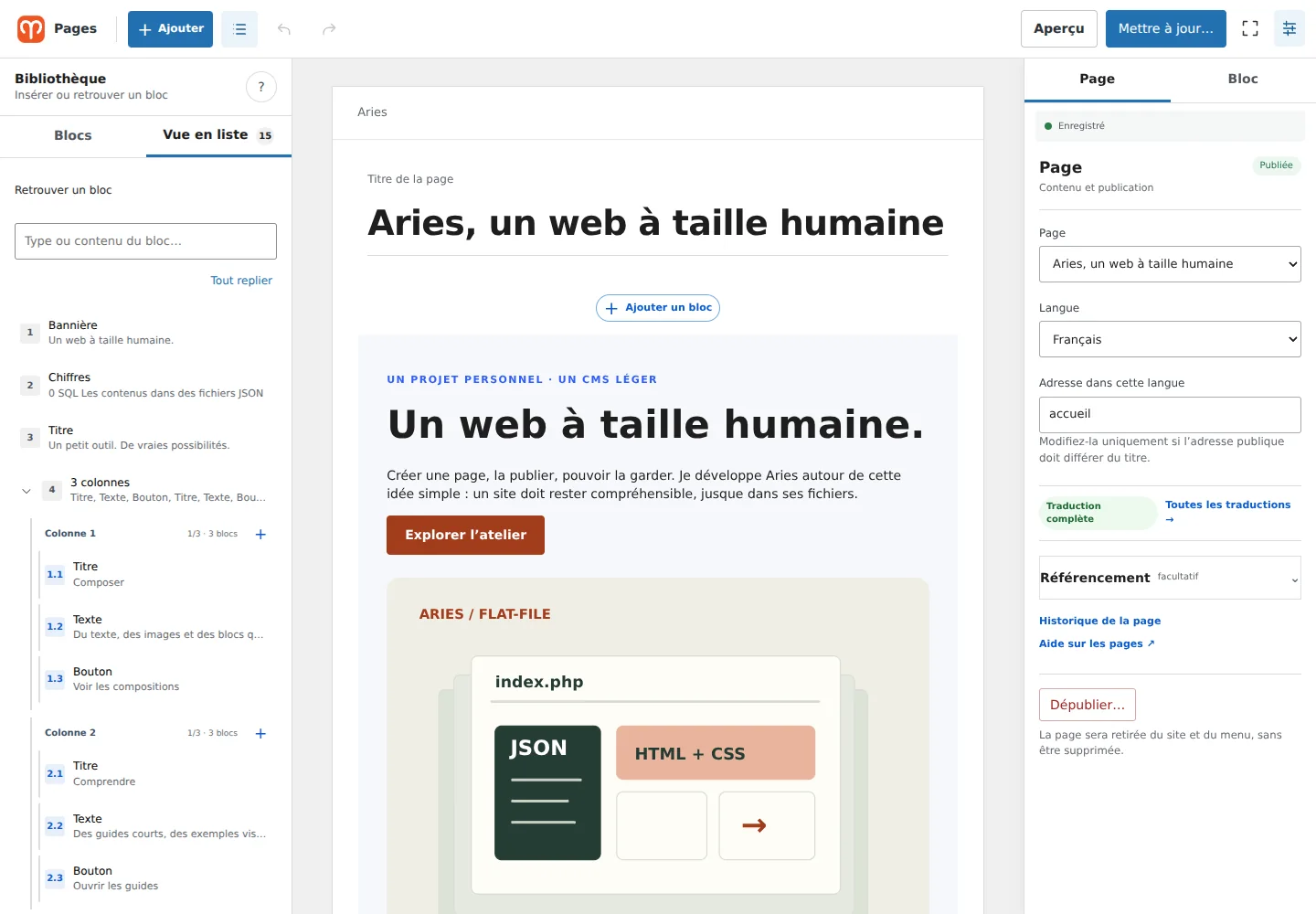Click the Tout replier link
This screenshot has height=914, width=1316.
tap(241, 281)
